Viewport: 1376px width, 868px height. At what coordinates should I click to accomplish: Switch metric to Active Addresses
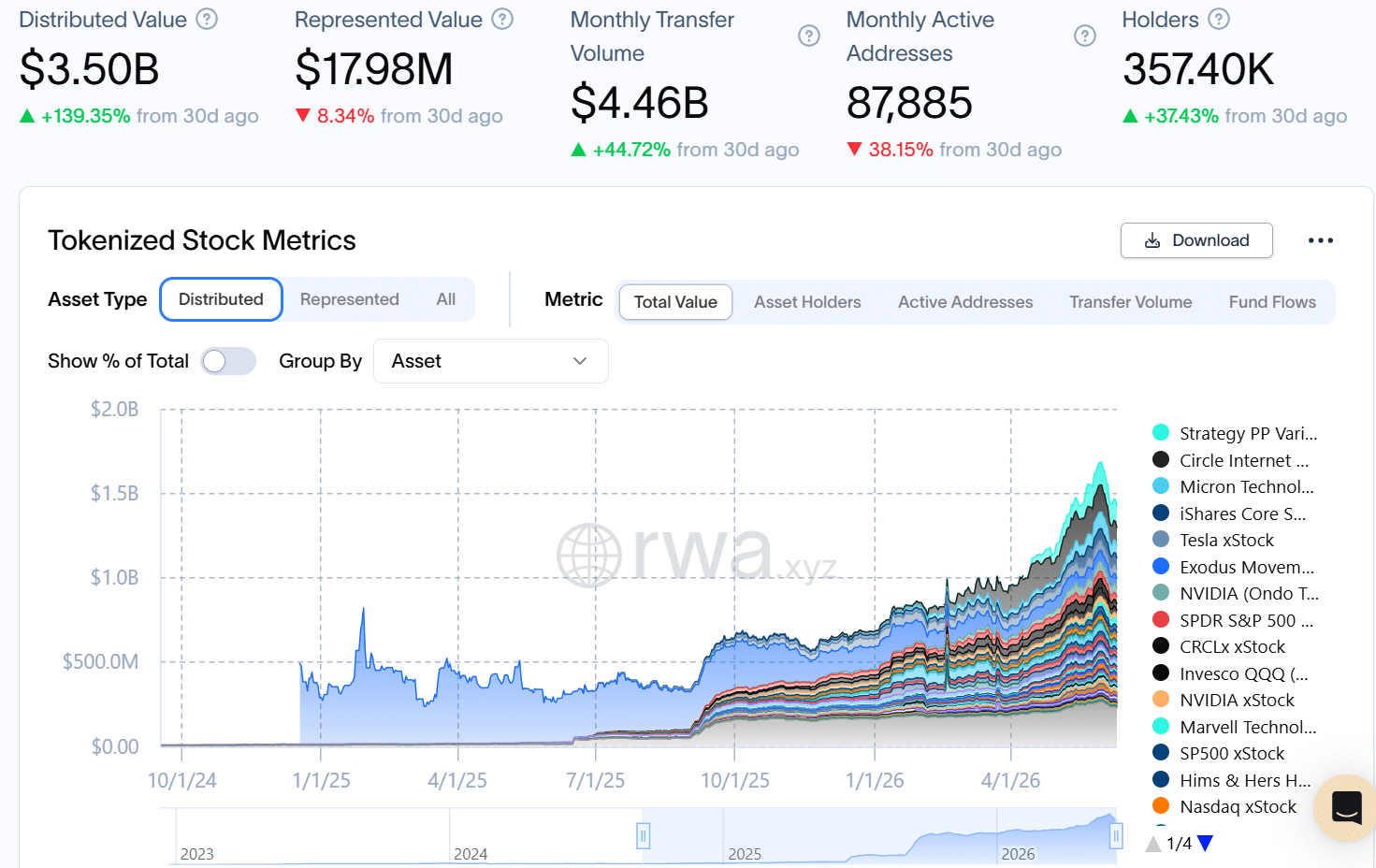point(965,302)
